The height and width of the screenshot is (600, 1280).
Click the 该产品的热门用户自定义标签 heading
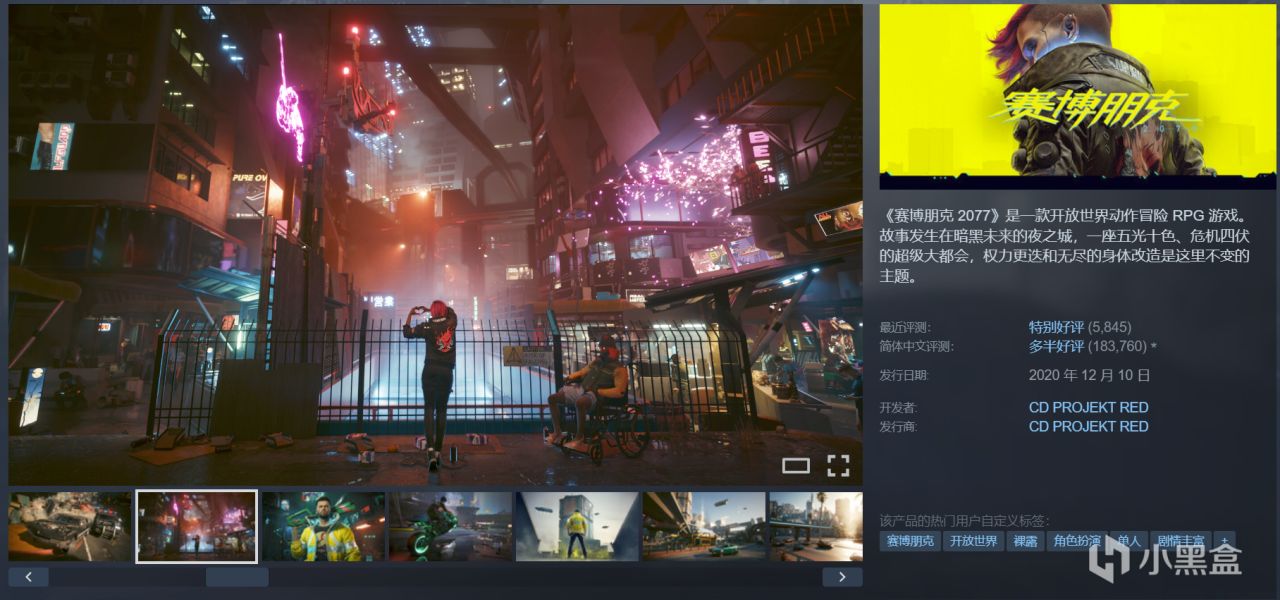[964, 520]
